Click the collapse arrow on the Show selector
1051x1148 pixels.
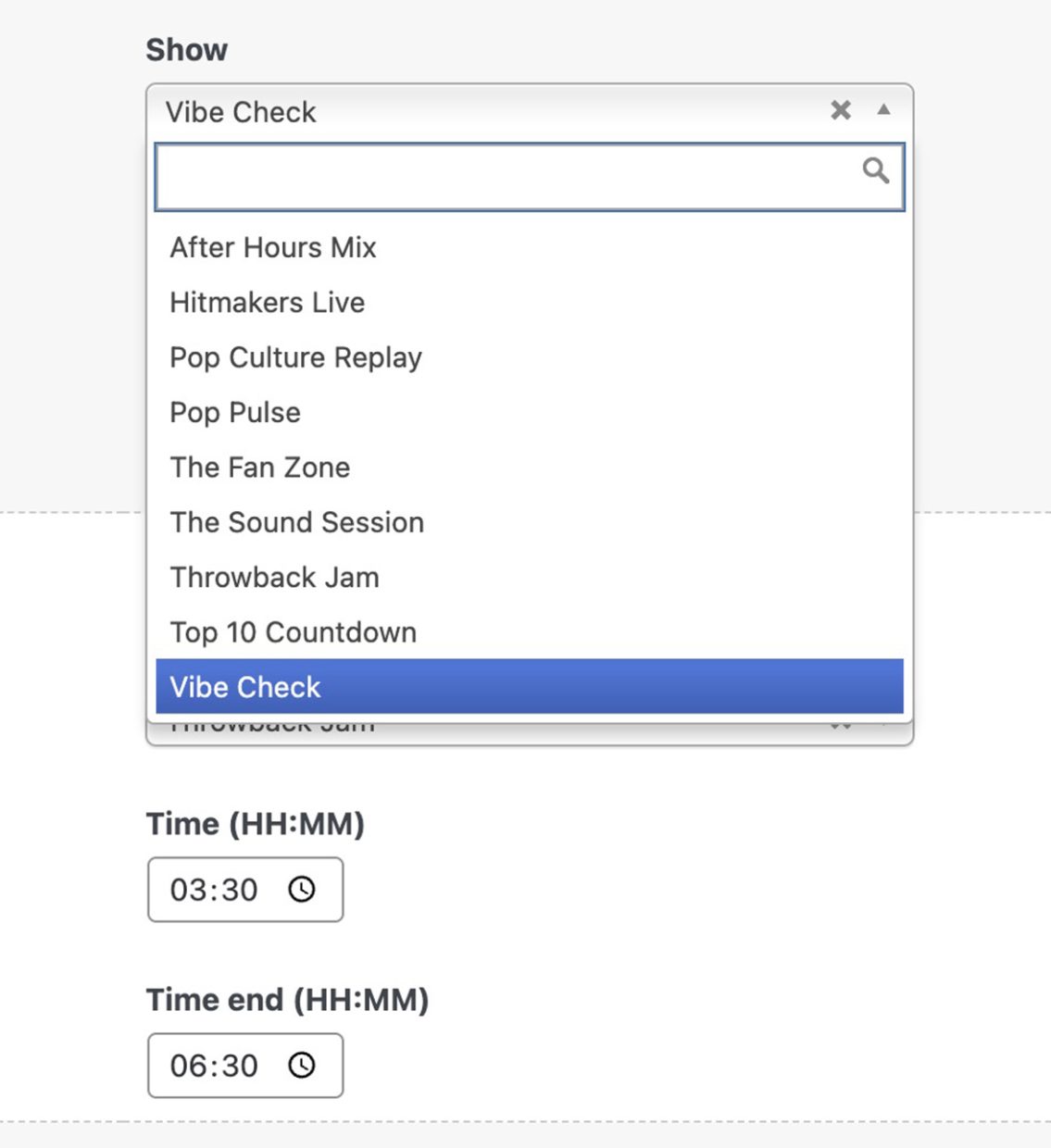pos(883,110)
